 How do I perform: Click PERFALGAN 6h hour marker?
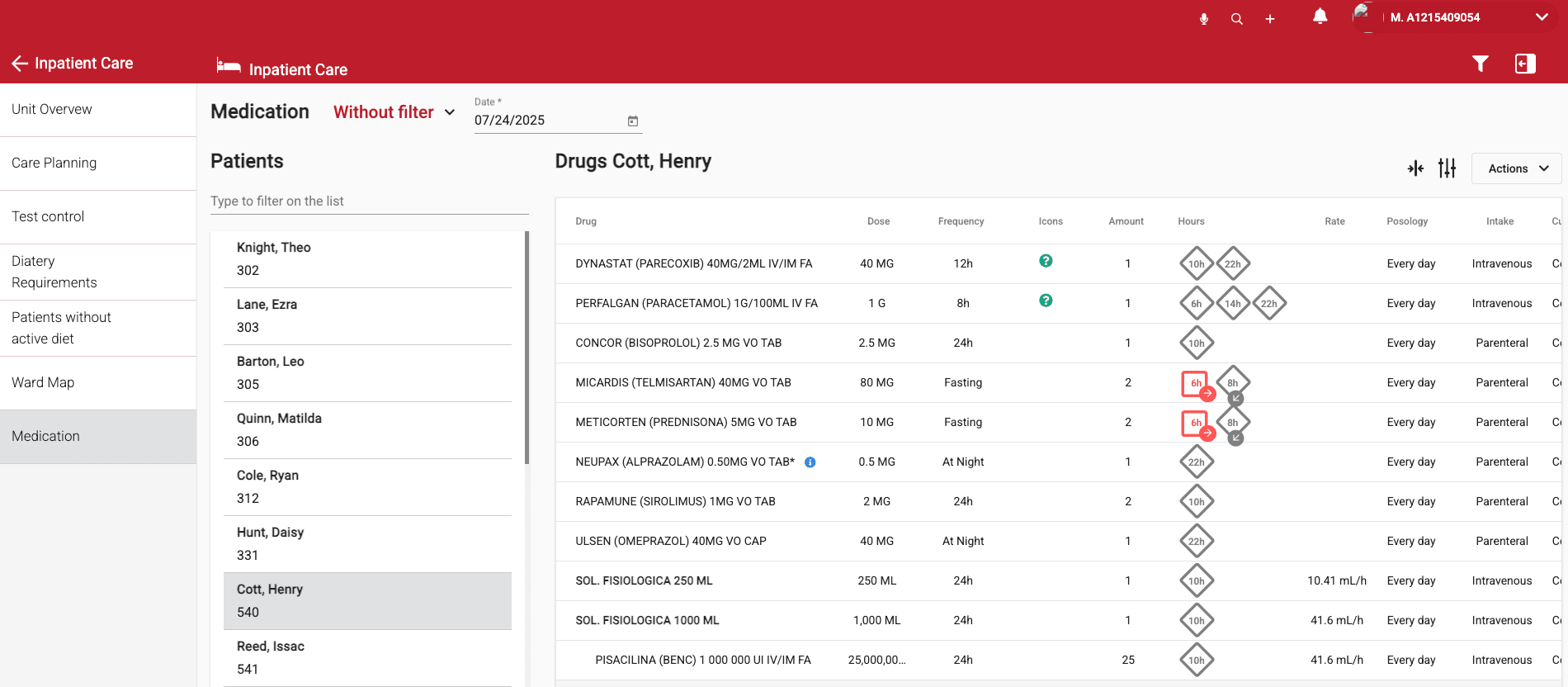[x=1197, y=304]
